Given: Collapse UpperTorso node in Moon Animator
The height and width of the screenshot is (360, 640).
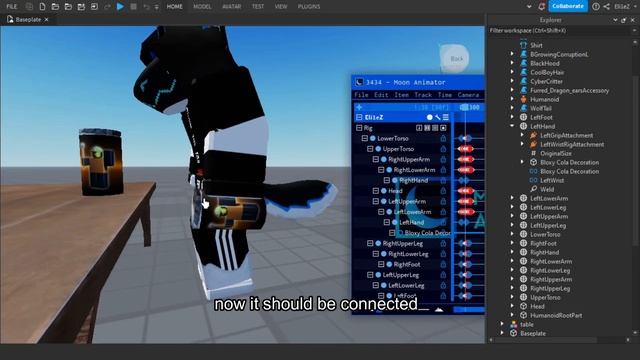Looking at the screenshot, I should [370, 149].
